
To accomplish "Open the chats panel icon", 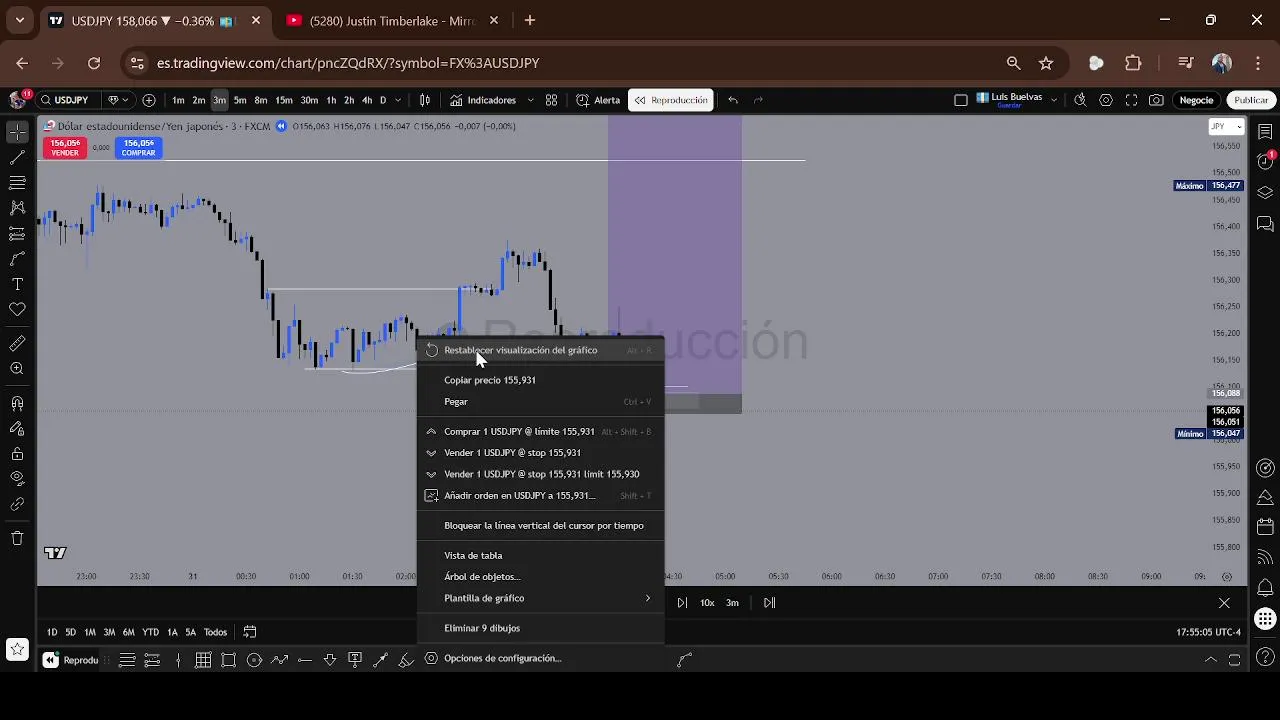I will (1265, 223).
